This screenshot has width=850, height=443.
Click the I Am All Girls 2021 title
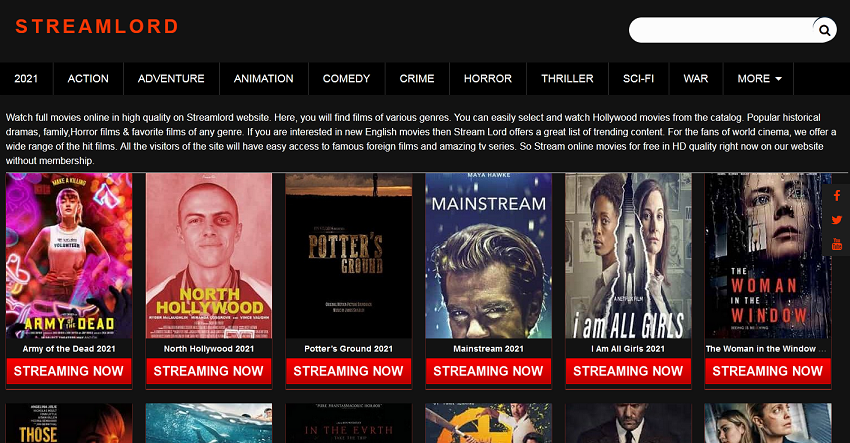pyautogui.click(x=628, y=349)
